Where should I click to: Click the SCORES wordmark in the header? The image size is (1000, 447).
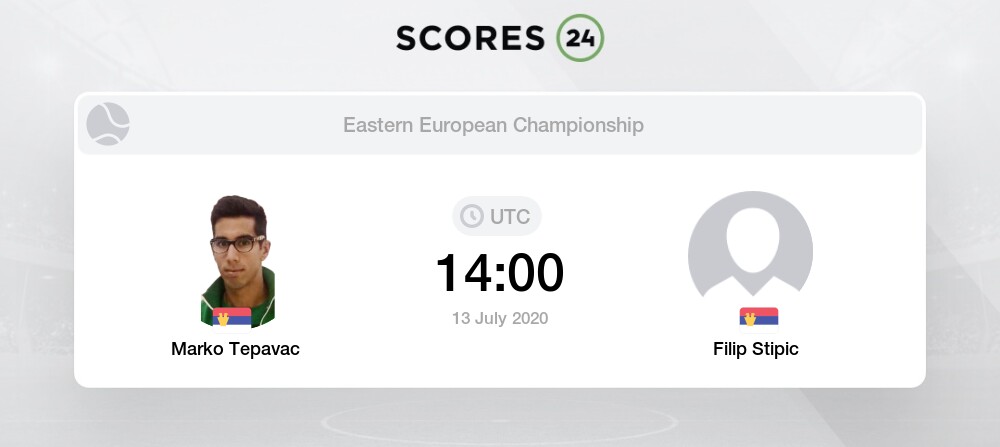tap(472, 38)
